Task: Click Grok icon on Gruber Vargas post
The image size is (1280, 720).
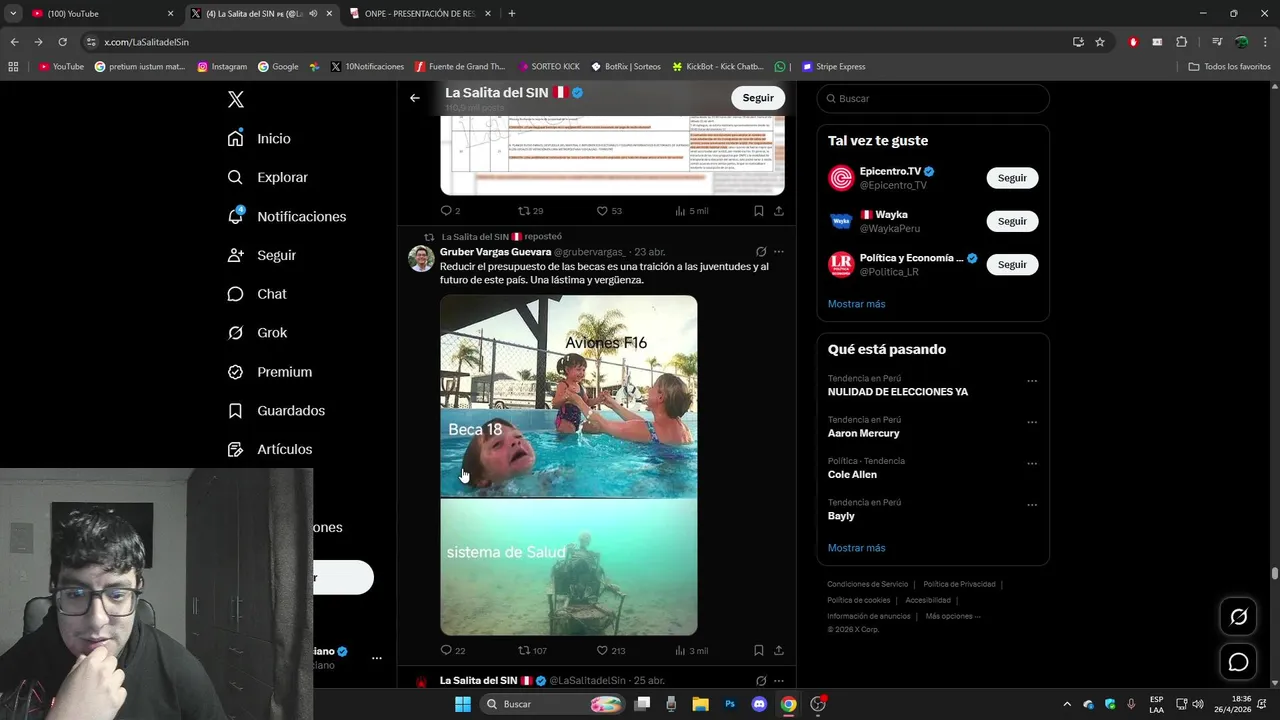Action: coord(761,252)
